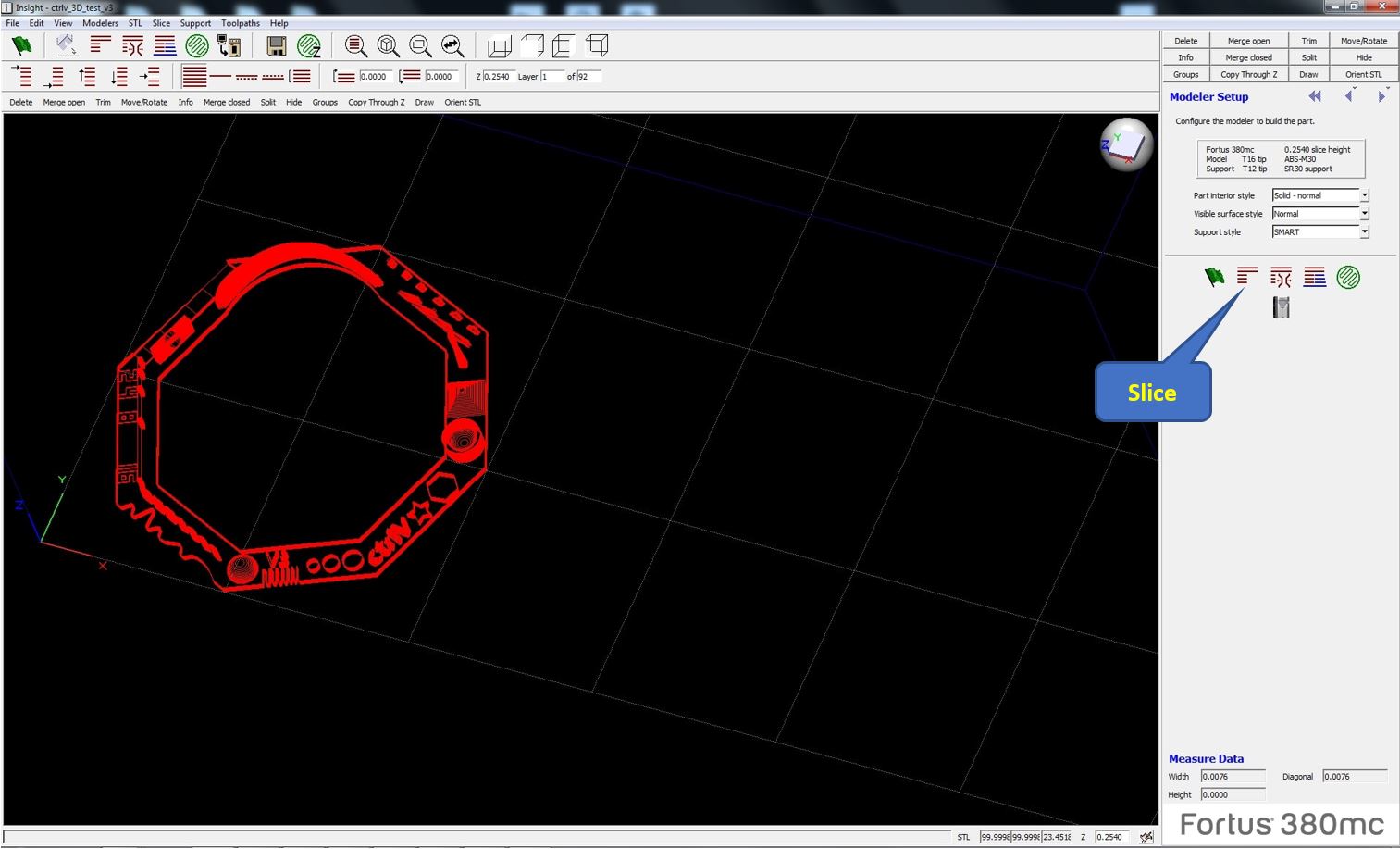
Task: Click the status bar icon at far right
Action: click(1146, 837)
